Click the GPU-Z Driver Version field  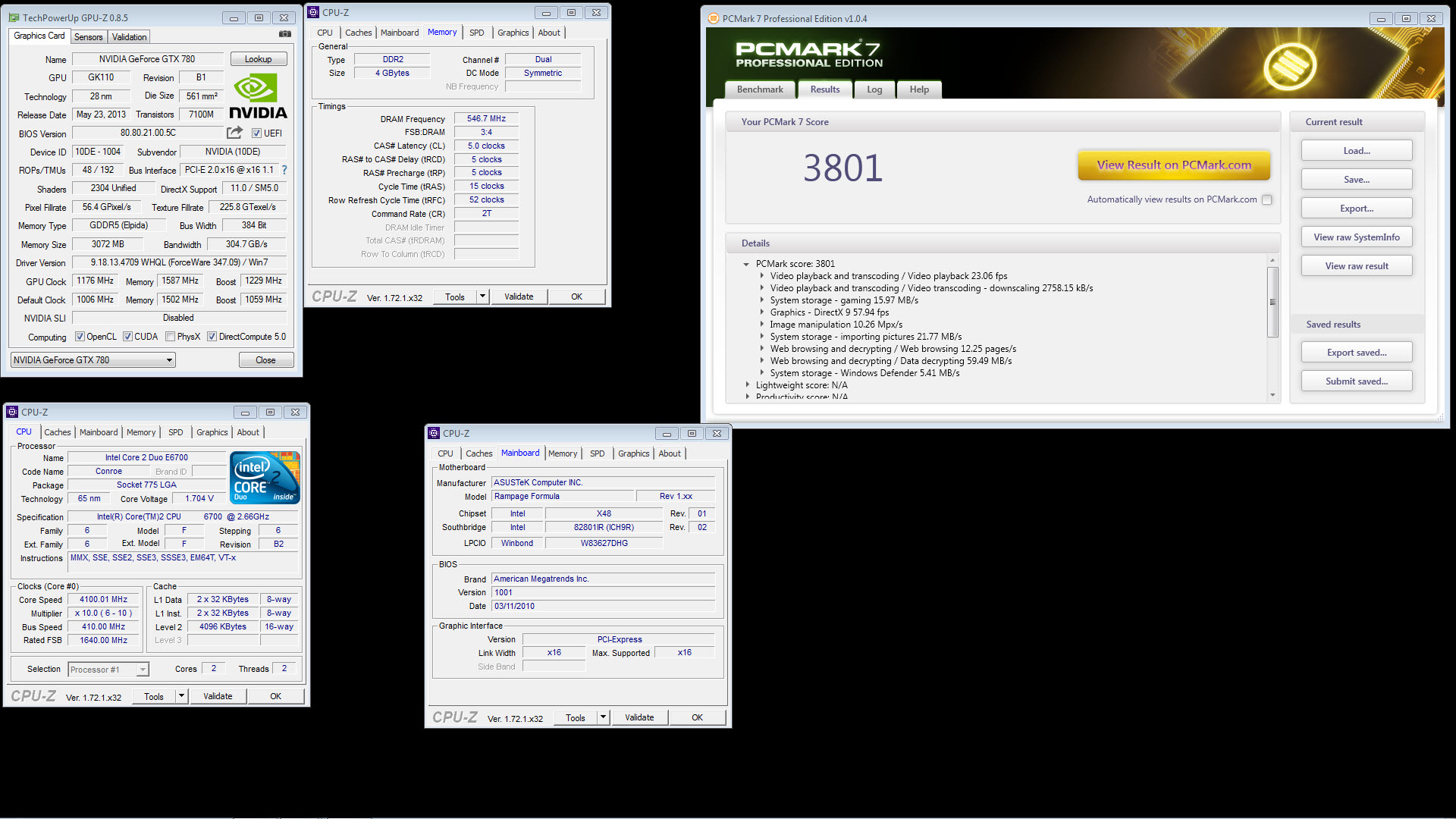[180, 262]
